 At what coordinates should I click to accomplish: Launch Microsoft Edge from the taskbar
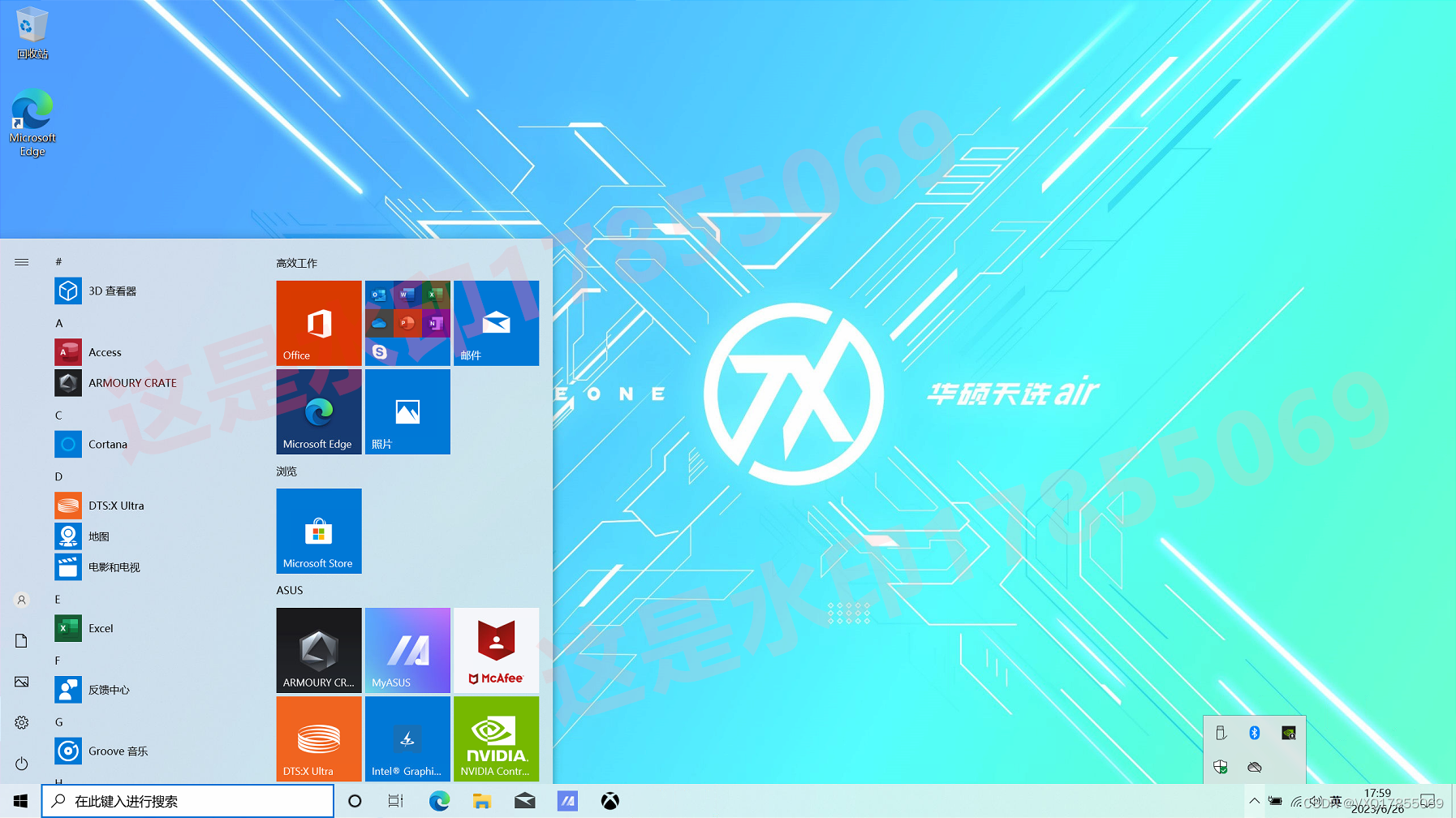click(x=439, y=801)
